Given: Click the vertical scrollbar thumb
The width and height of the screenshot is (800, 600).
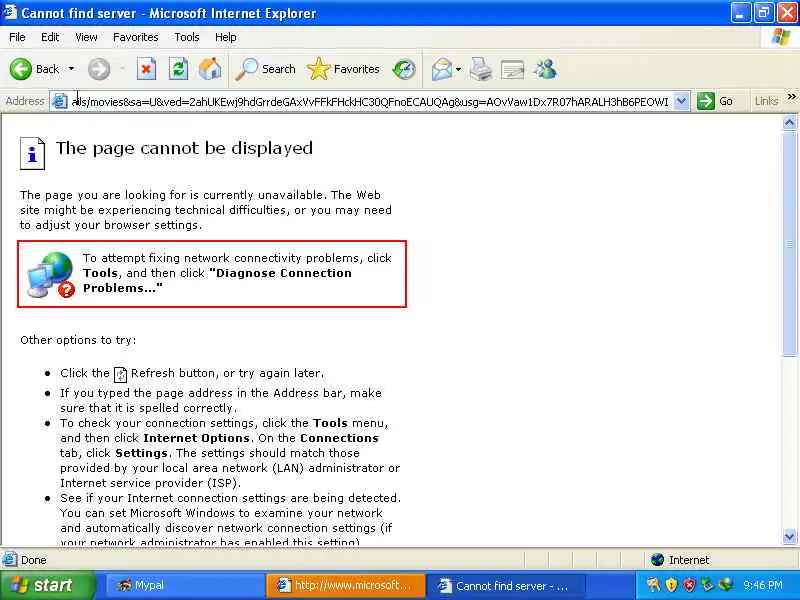Looking at the screenshot, I should (x=789, y=243).
